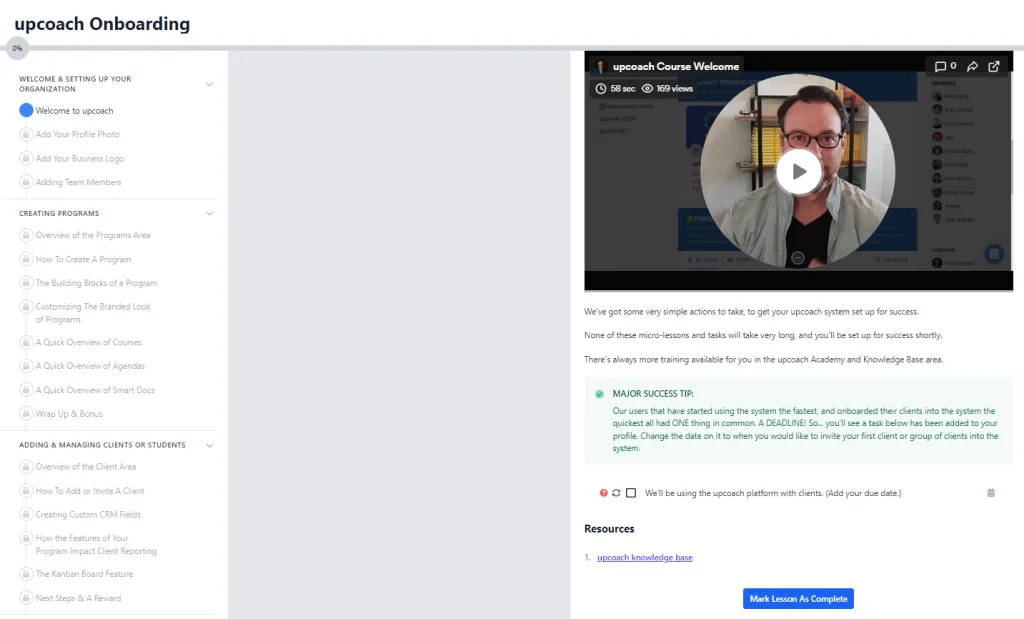Viewport: 1024px width, 619px height.
Task: Check the upcoach platform with clients task
Action: tap(631, 493)
